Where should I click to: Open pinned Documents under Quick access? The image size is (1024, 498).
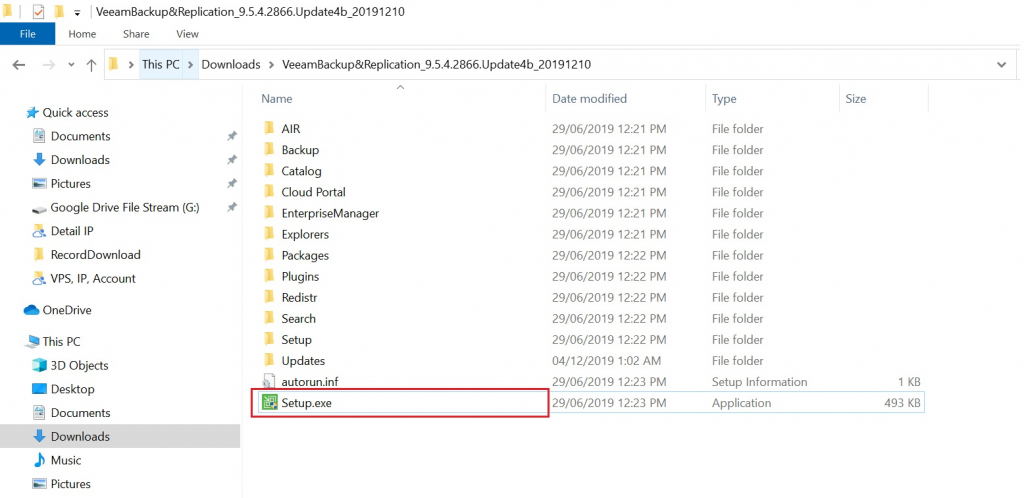pos(80,136)
